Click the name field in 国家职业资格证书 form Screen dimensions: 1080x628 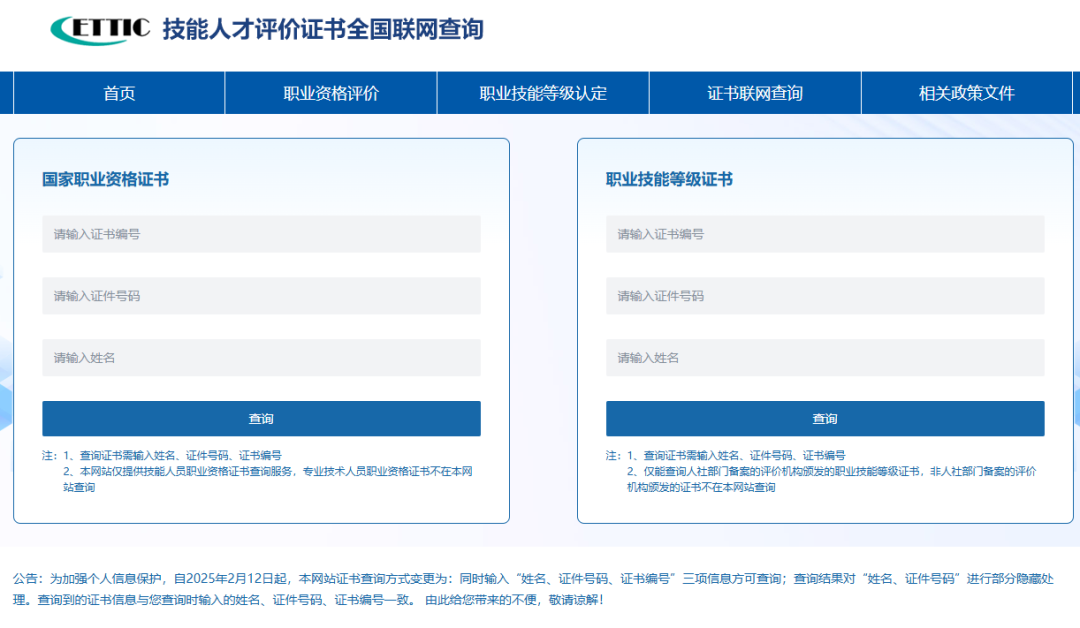click(261, 358)
